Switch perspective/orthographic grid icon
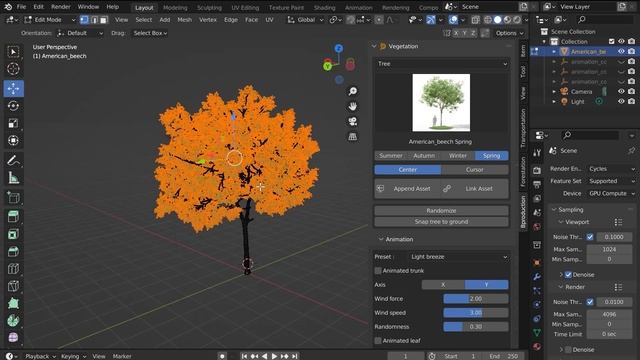The height and width of the screenshot is (360, 640). (x=352, y=136)
